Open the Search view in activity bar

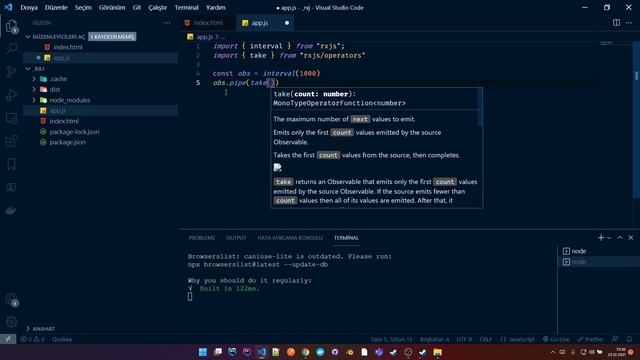coord(11,48)
